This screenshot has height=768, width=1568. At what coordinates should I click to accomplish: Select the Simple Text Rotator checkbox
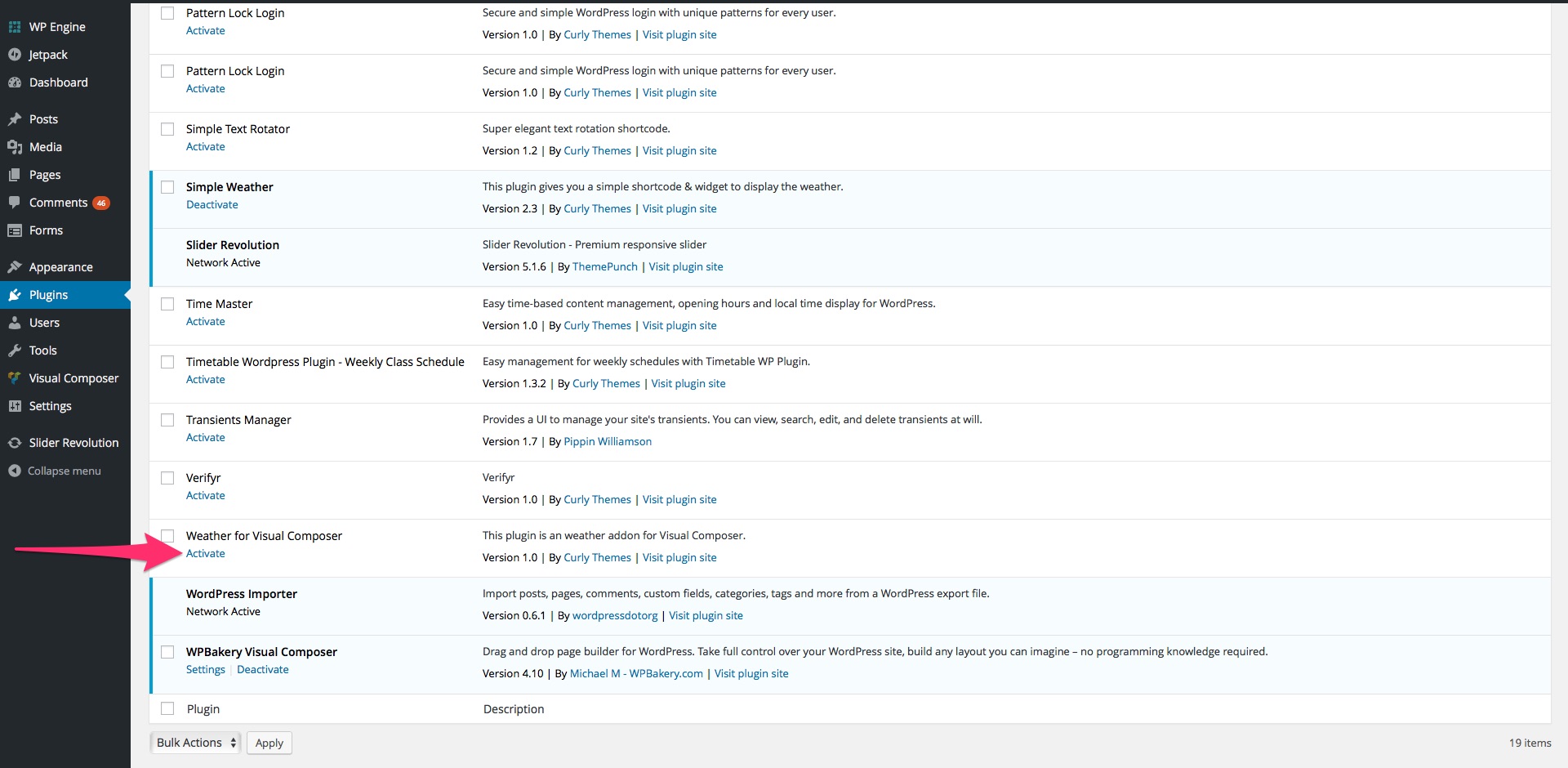tap(167, 129)
